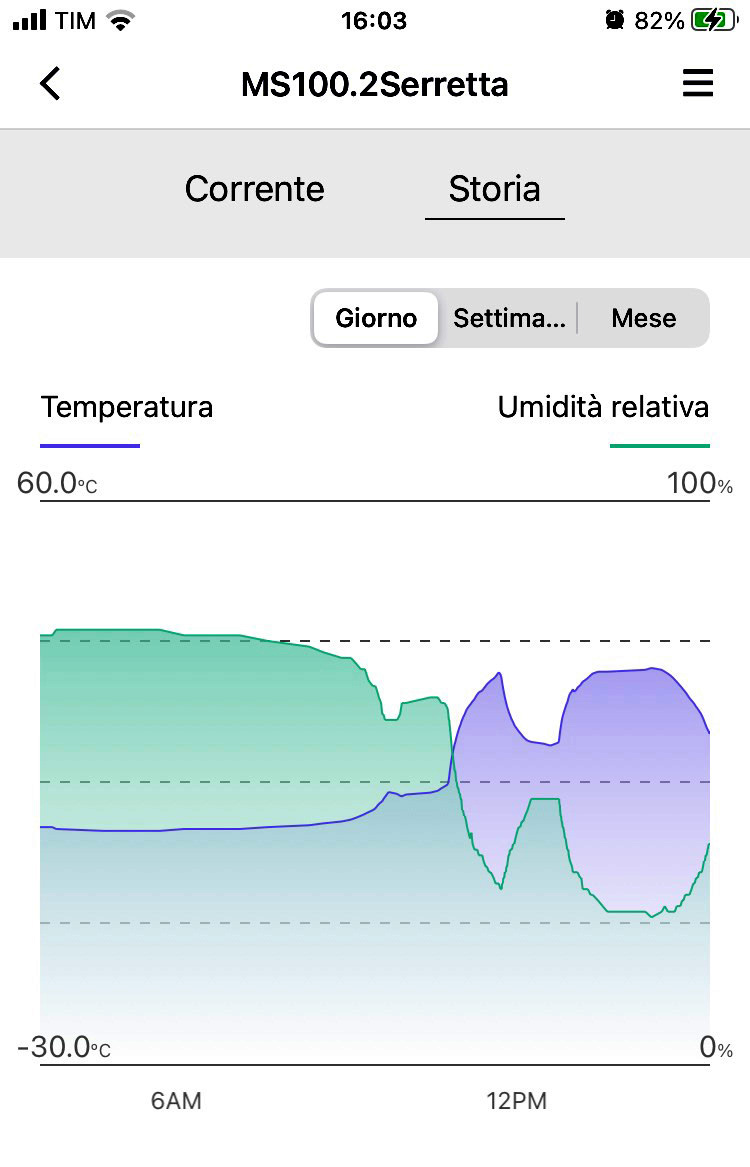Switch to the Storia tab

coord(495,189)
